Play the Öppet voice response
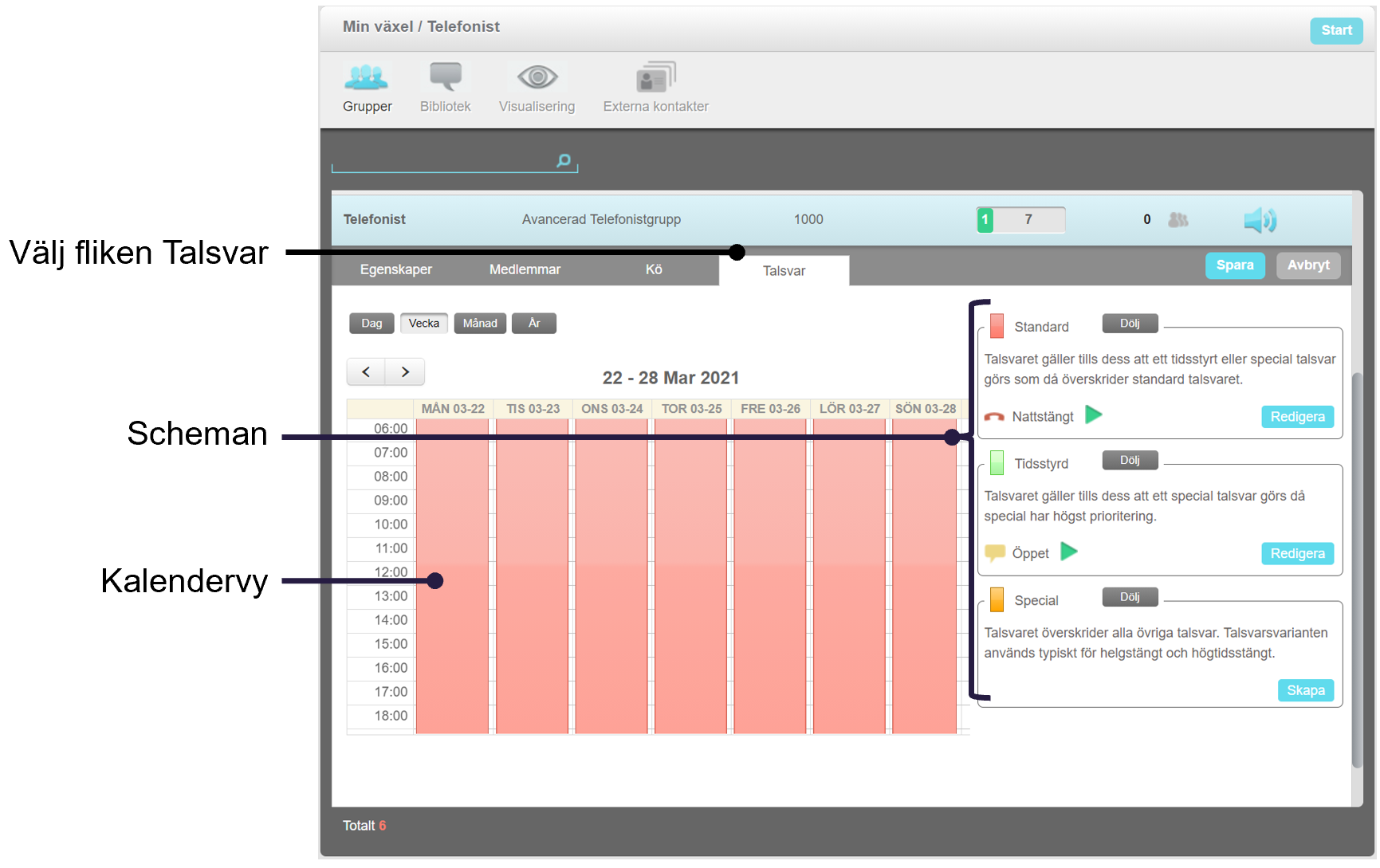 [x=1069, y=552]
